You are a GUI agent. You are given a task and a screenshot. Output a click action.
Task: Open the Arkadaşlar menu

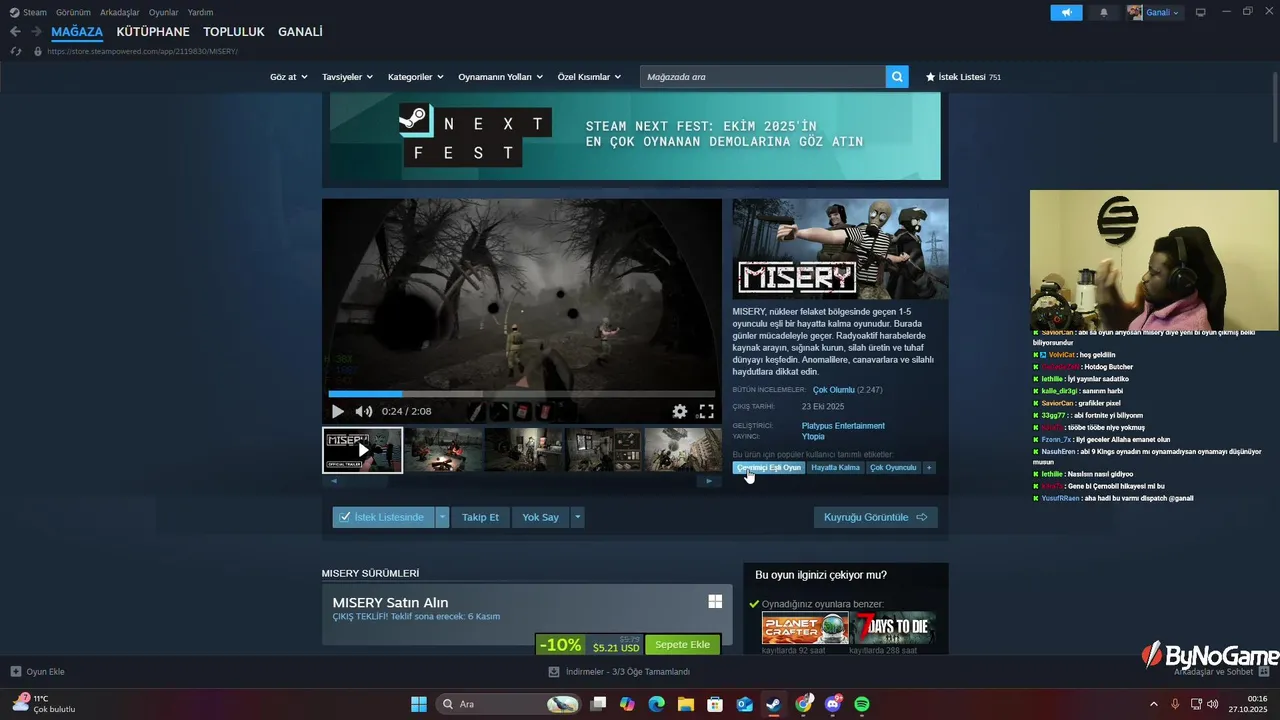(x=119, y=12)
